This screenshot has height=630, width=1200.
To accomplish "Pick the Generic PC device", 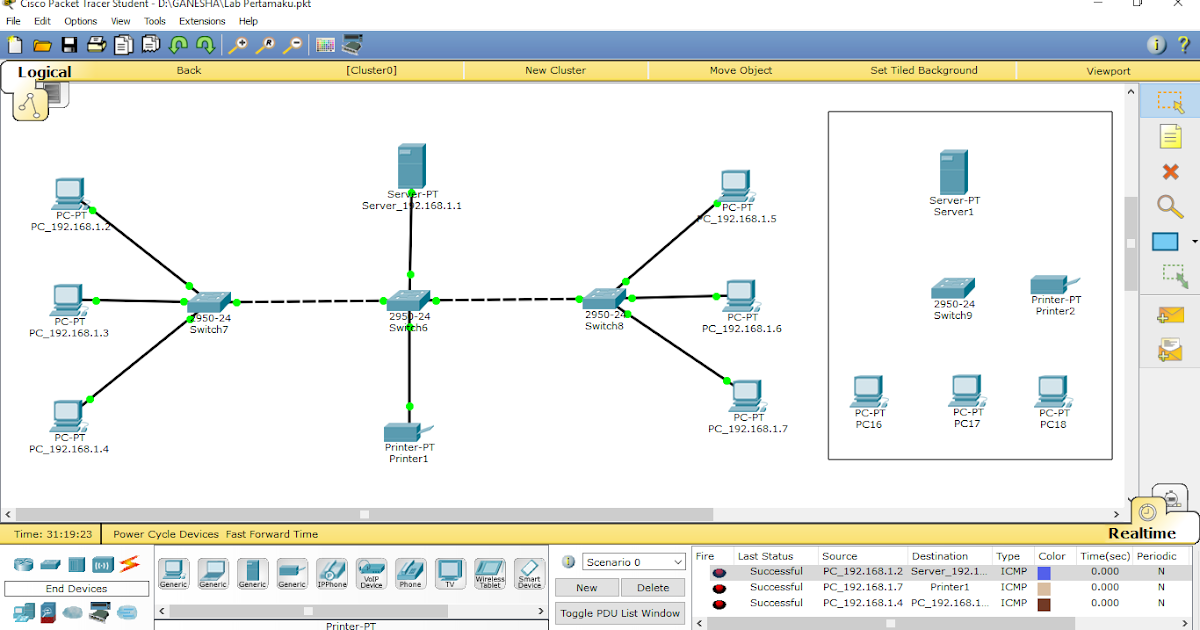I will [174, 573].
